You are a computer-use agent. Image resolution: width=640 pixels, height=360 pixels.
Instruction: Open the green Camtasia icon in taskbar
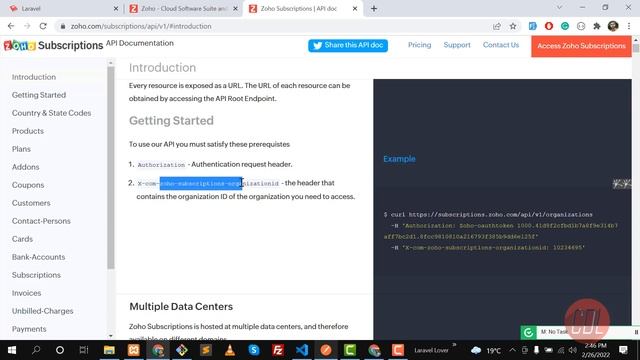pyautogui.click(x=350, y=350)
